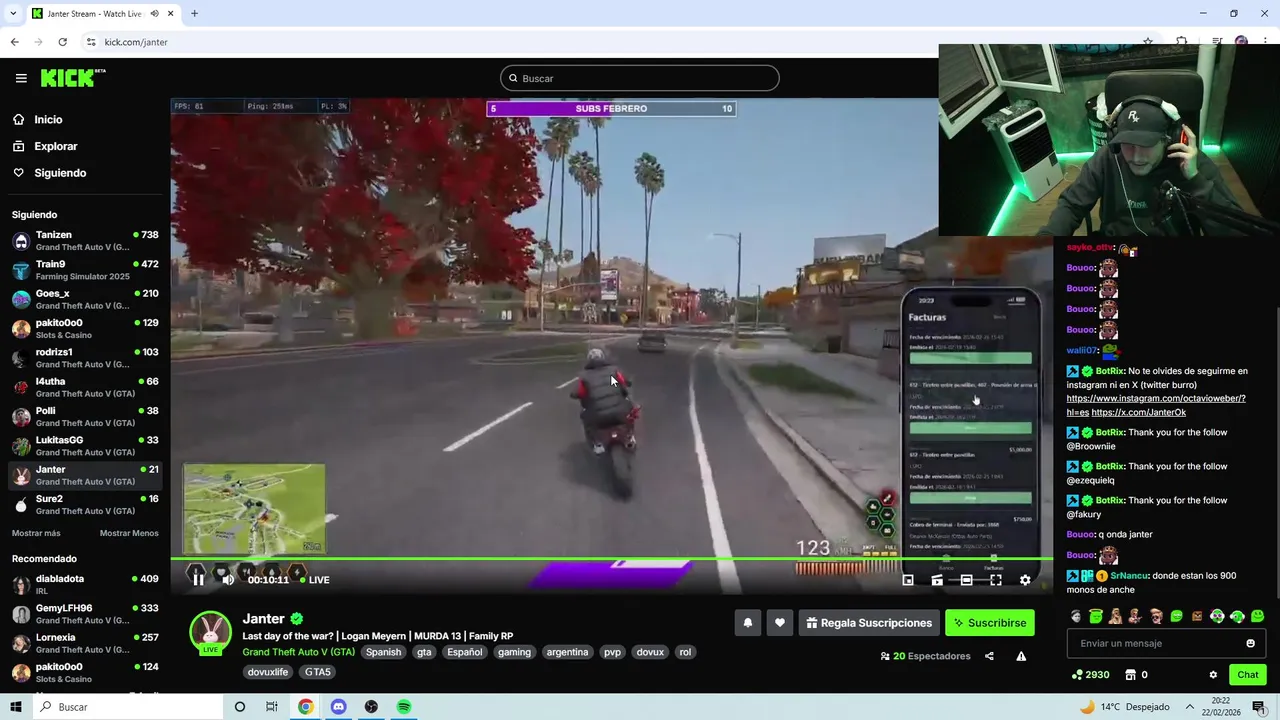This screenshot has width=1280, height=720.
Task: Open l4utha channel in sidebar
Action: [x=85, y=387]
